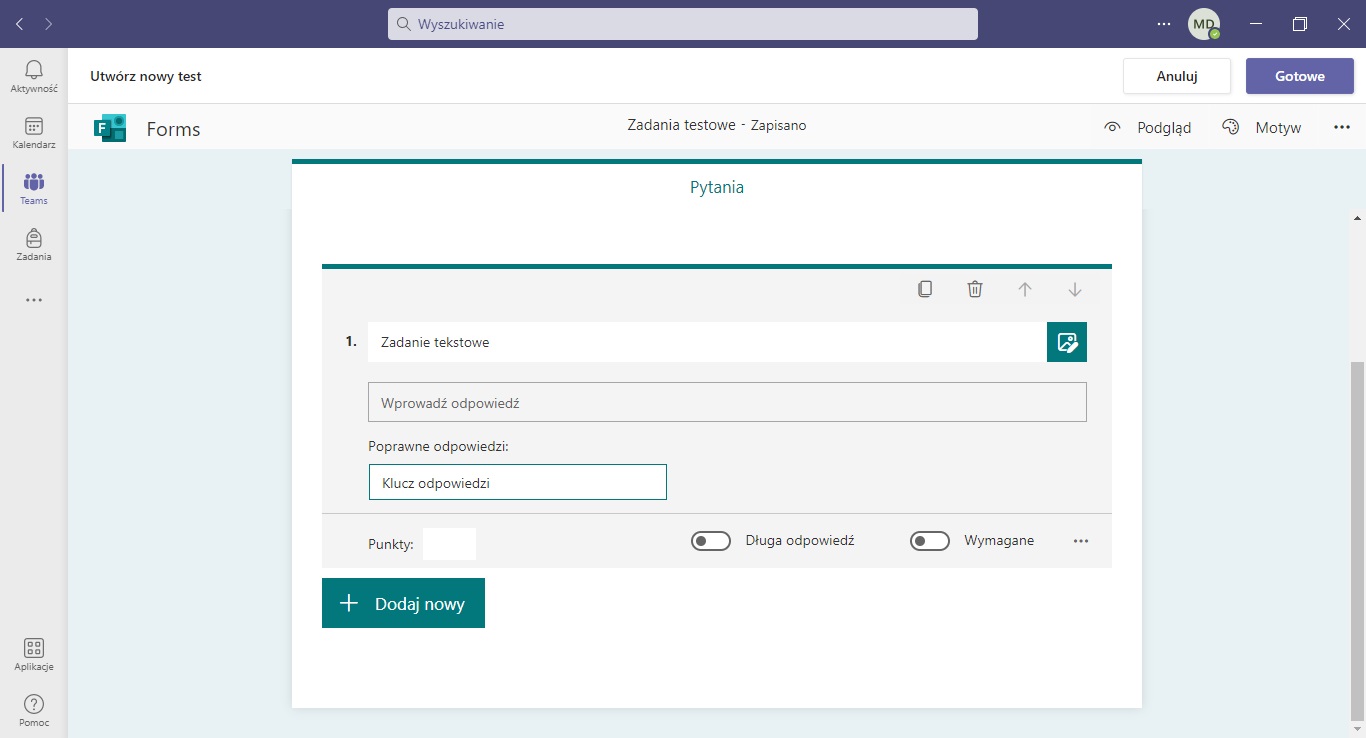
Task: Copy the question using duplicate icon
Action: [x=925, y=289]
